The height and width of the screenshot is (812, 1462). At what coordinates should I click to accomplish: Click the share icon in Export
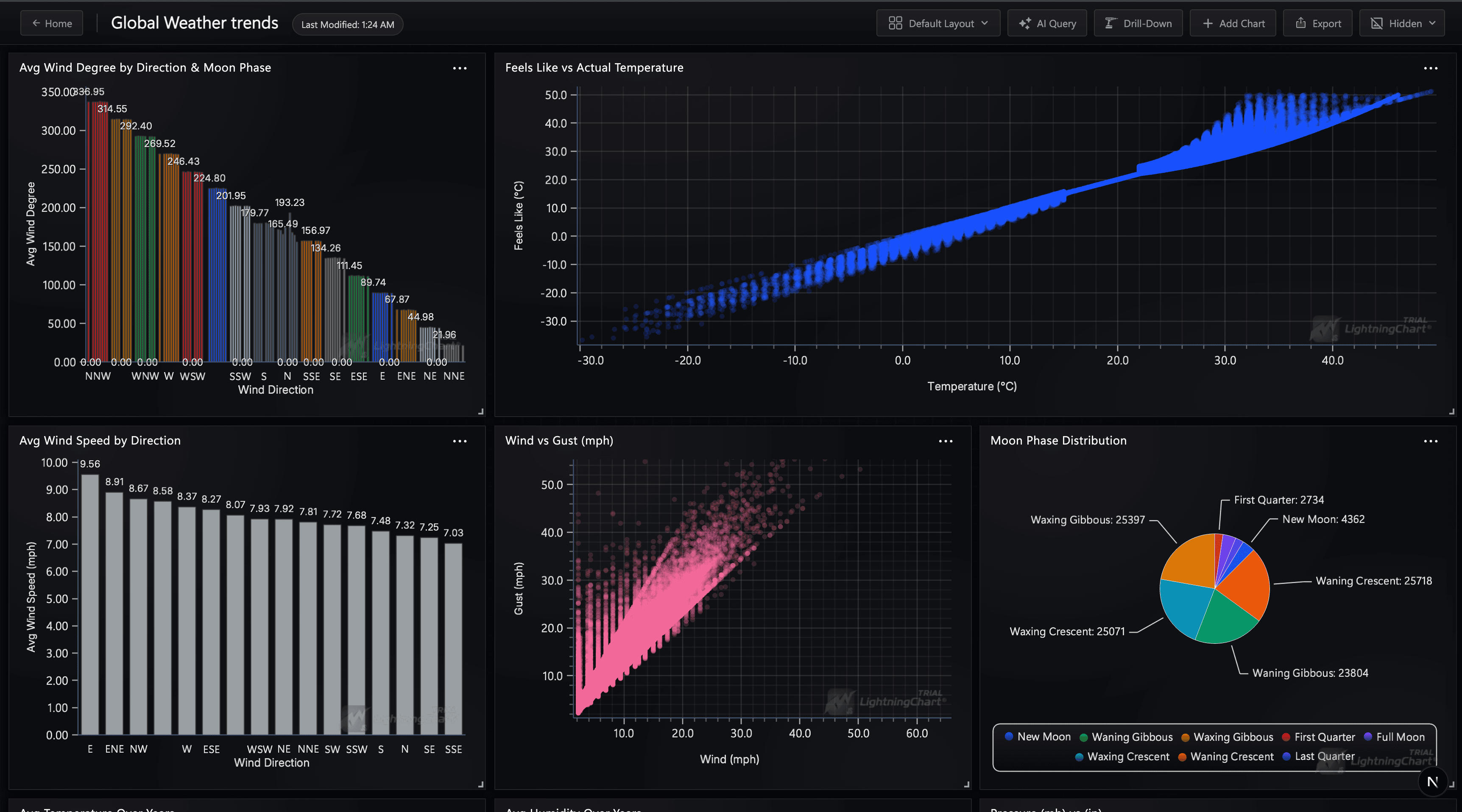[x=1300, y=23]
